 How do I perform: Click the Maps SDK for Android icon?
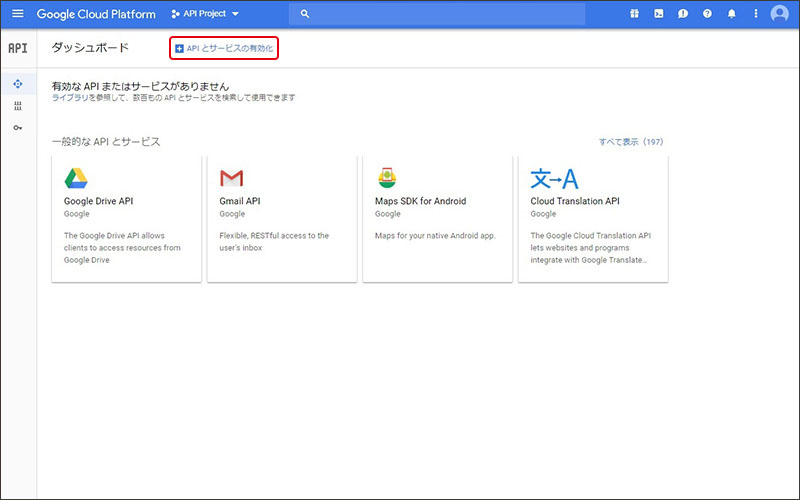[x=387, y=178]
